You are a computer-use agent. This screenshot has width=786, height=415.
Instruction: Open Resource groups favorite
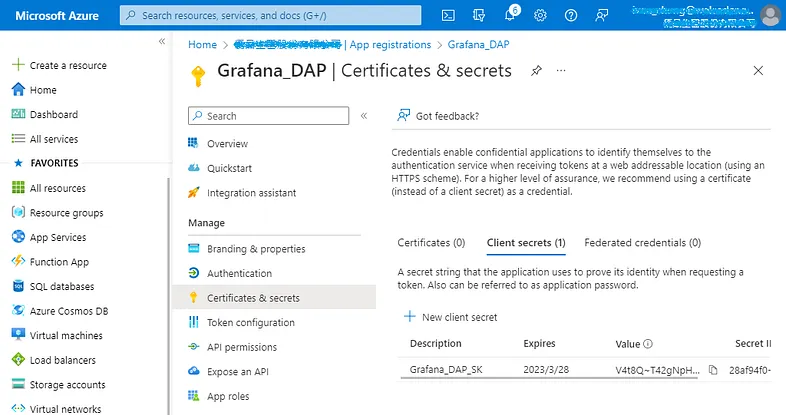[58, 213]
